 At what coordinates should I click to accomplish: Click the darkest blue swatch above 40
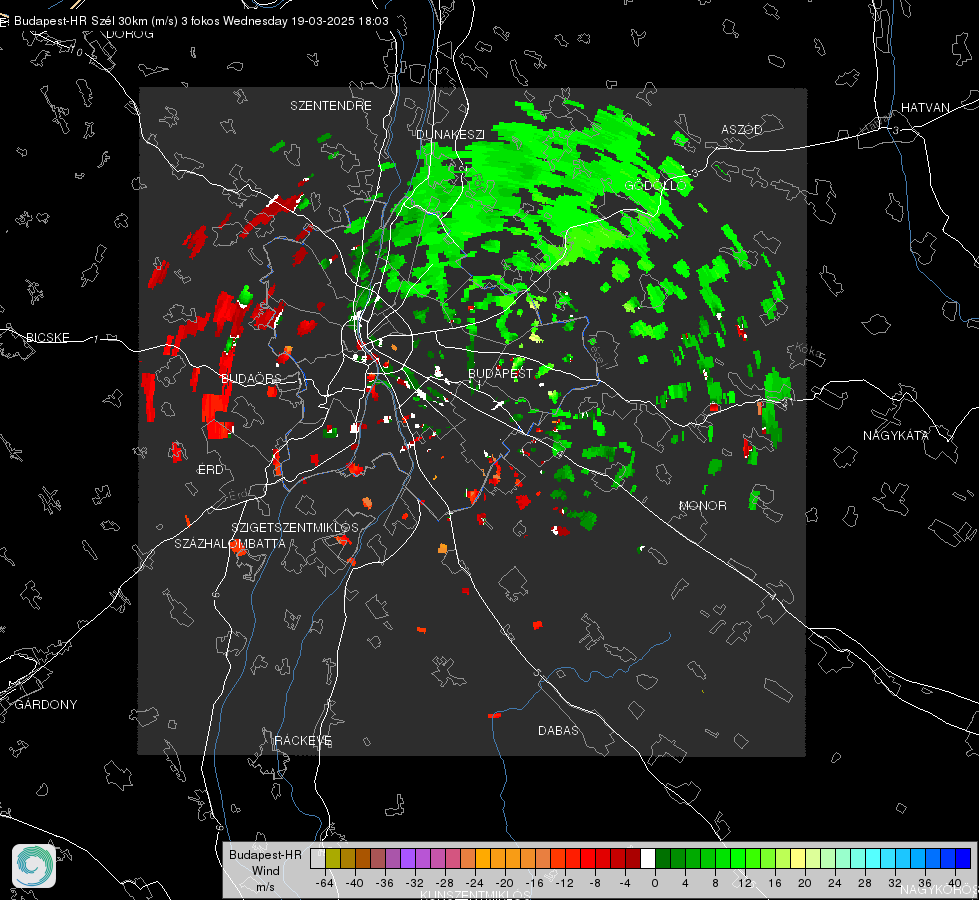coord(963,858)
